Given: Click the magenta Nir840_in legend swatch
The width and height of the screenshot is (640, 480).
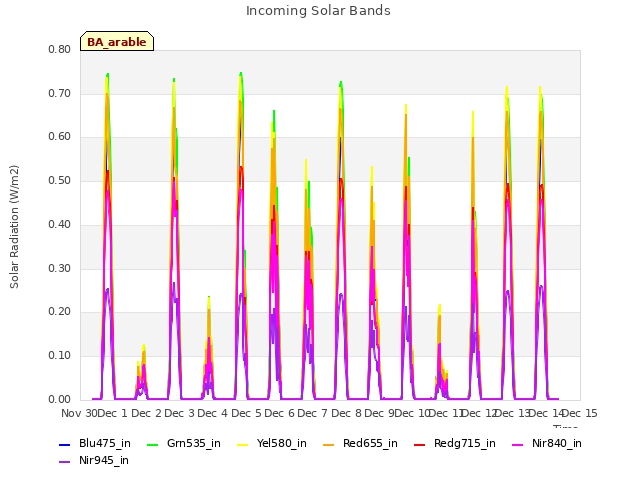Looking at the screenshot, I should 518,444.
